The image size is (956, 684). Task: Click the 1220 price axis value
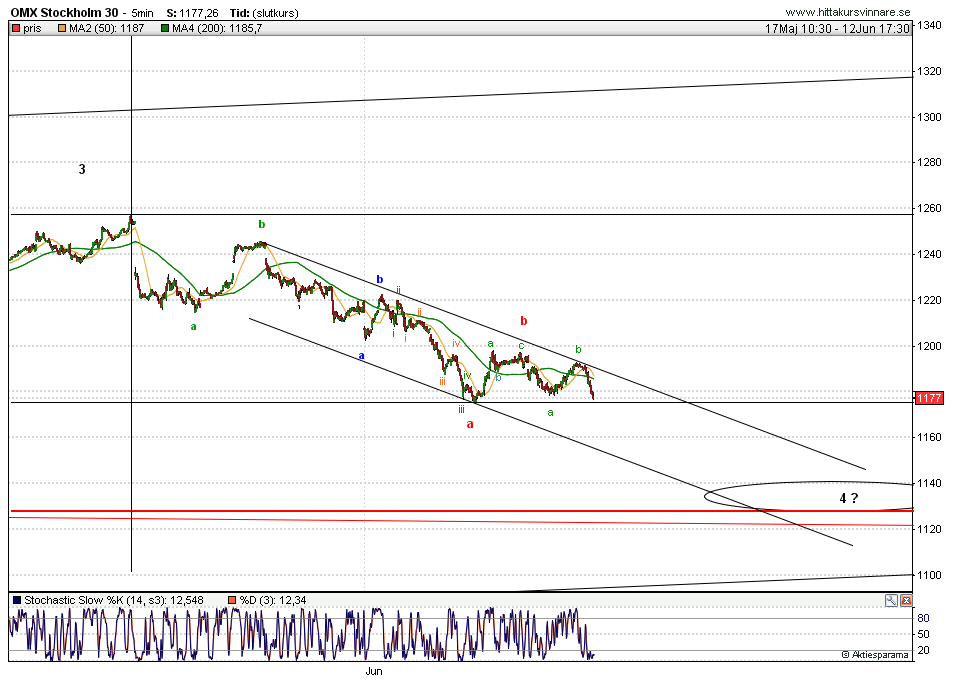930,300
